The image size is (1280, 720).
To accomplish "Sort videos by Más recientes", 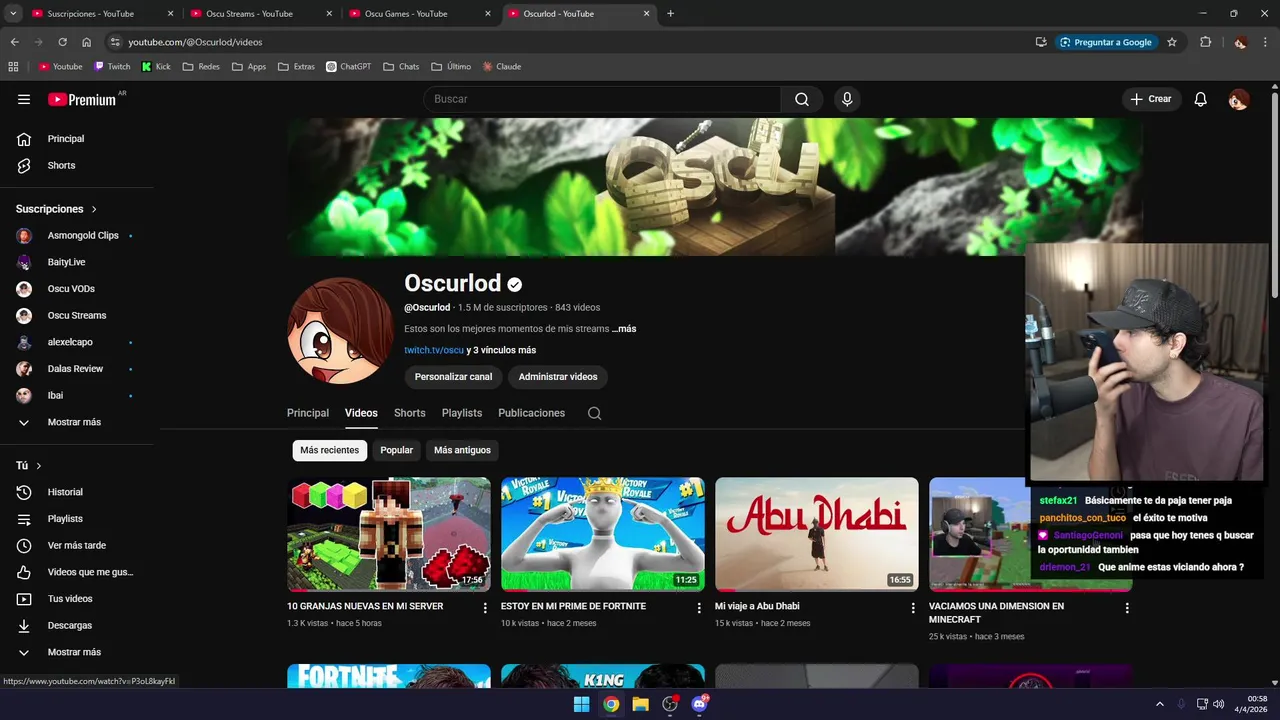I will tap(330, 450).
